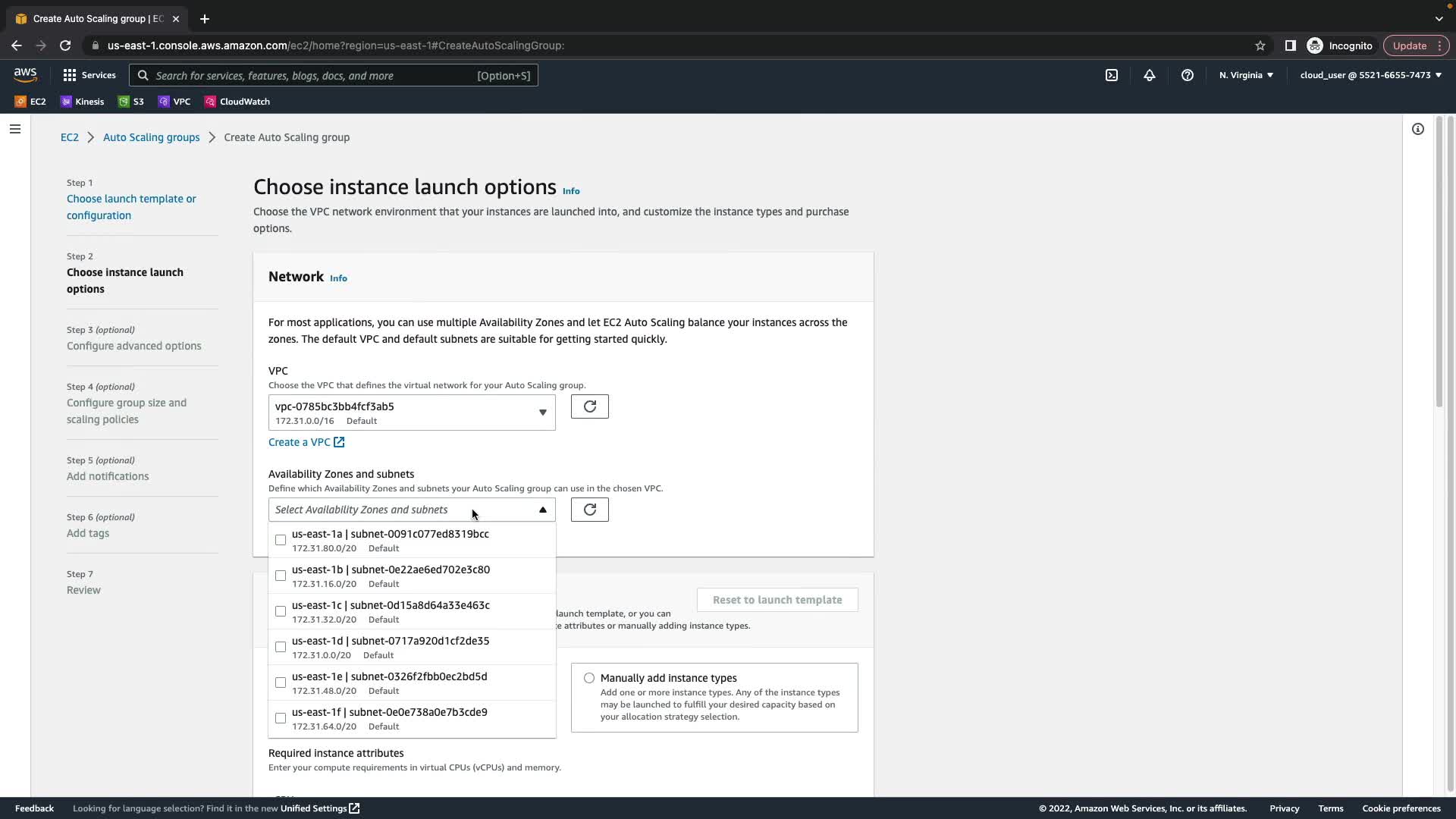Check the us-east-1c subnet checkbox
Screen dimensions: 1456x819
[281, 611]
